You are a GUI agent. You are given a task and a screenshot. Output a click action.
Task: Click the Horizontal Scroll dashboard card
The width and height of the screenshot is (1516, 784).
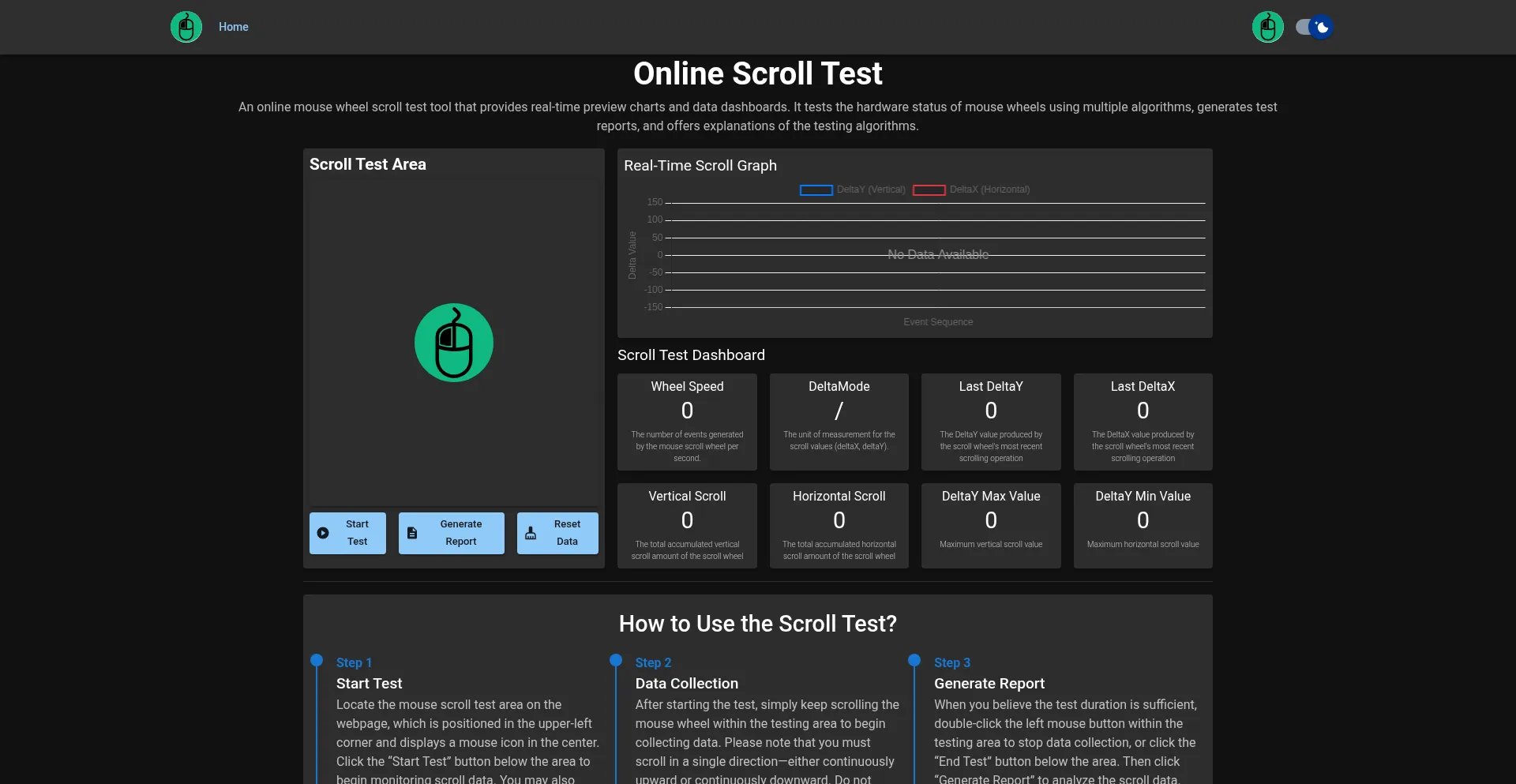tap(839, 525)
